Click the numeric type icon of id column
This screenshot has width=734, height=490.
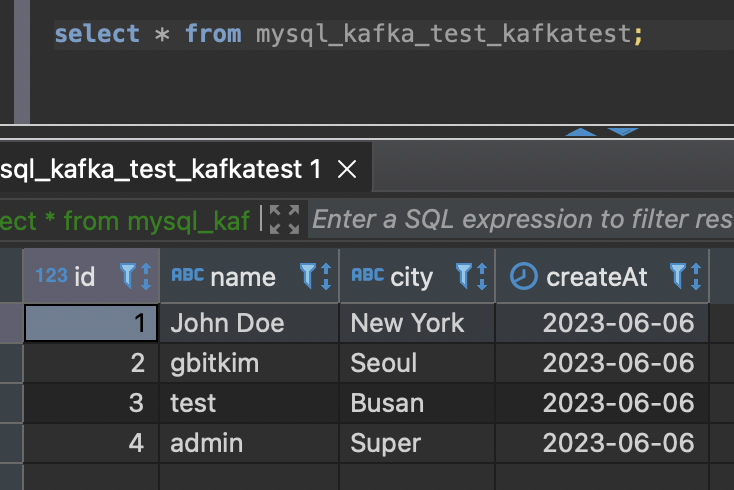point(51,275)
